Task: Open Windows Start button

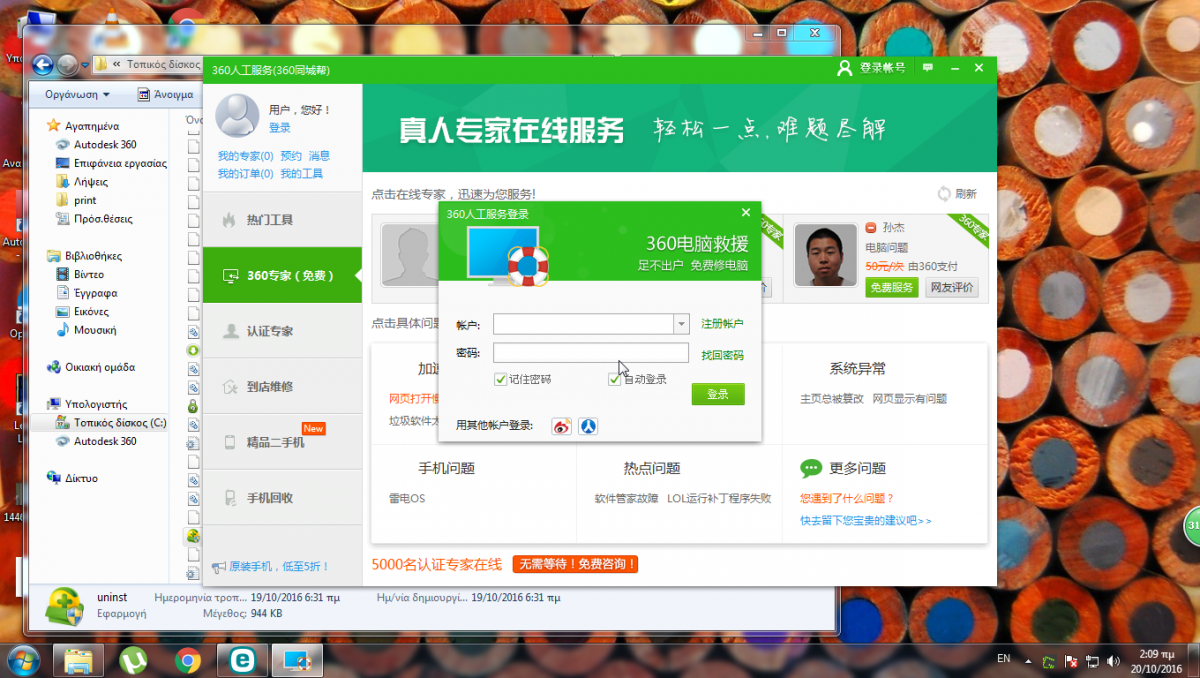Action: click(23, 659)
